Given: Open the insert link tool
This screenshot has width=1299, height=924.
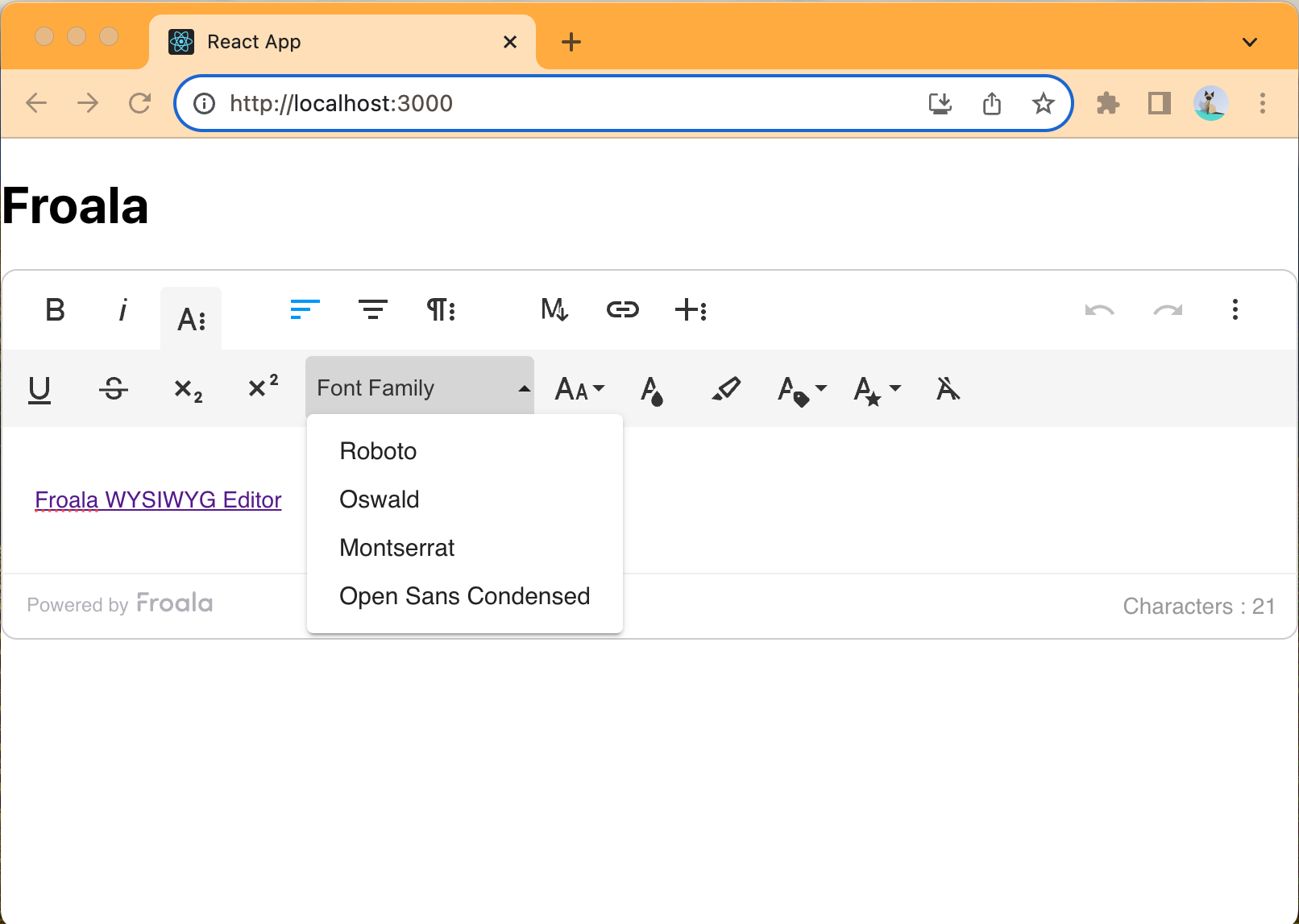Looking at the screenshot, I should [622, 309].
